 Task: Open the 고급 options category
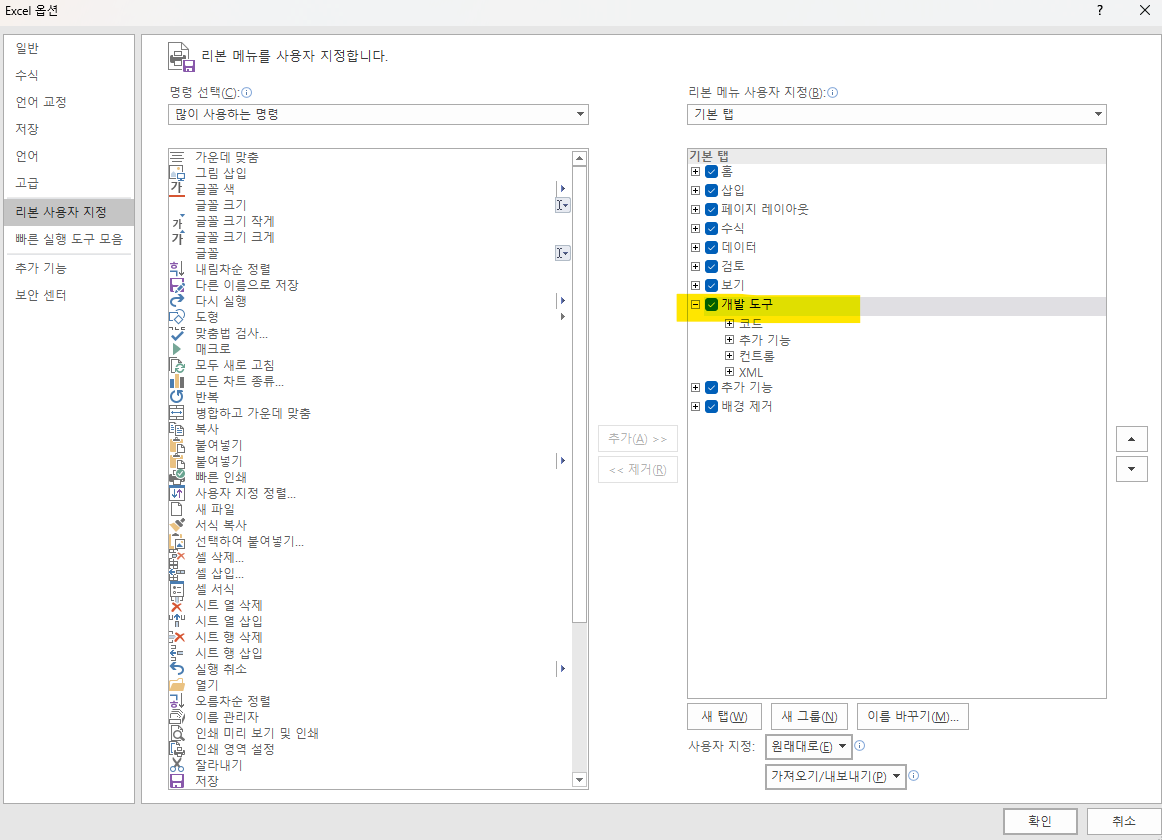coord(68,183)
